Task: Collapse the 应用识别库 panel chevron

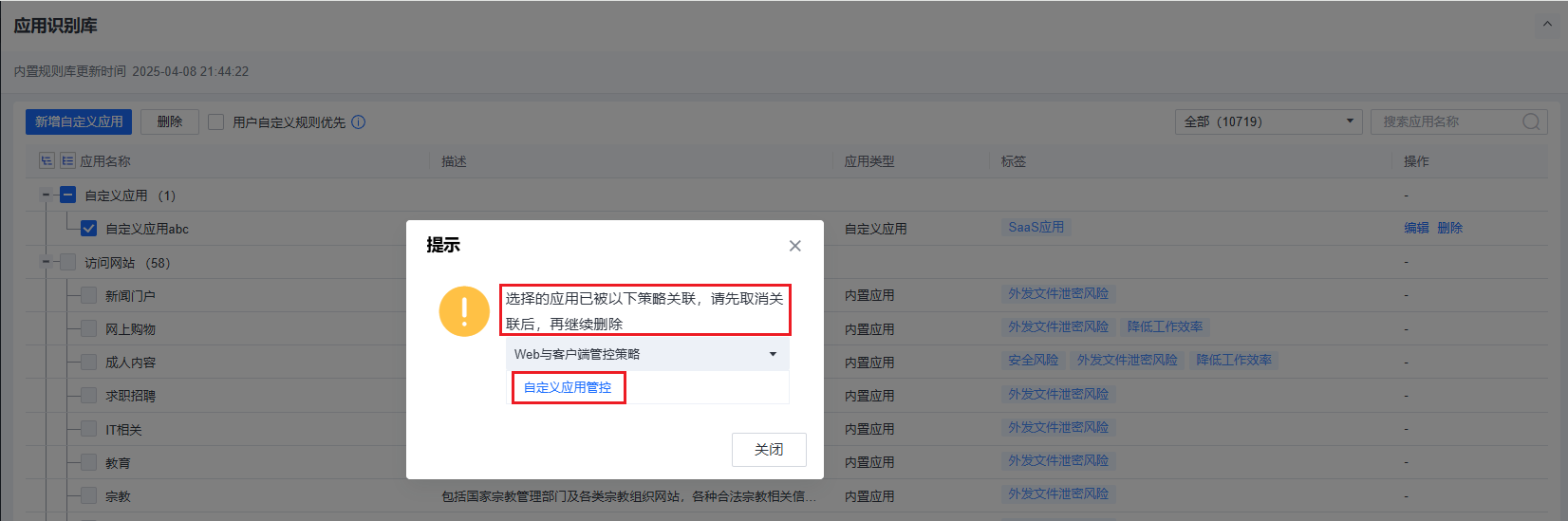Action: coord(1547,25)
